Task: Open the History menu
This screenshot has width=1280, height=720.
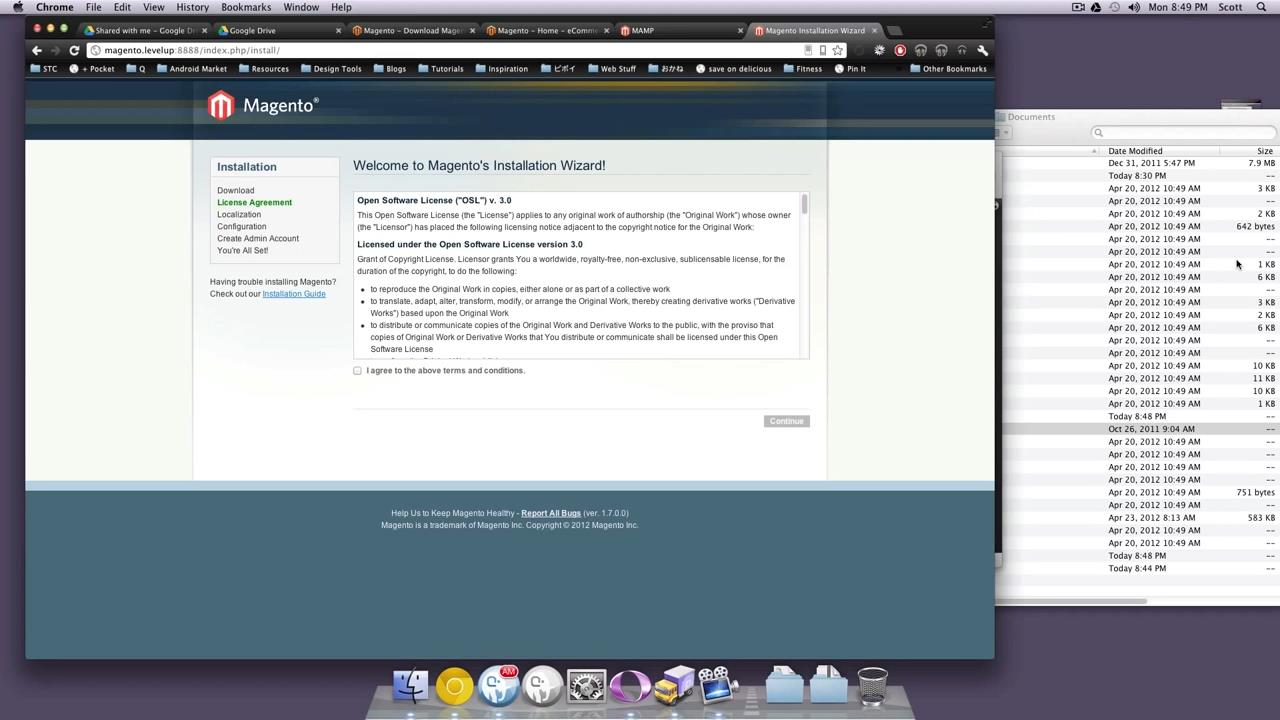Action: click(x=192, y=7)
